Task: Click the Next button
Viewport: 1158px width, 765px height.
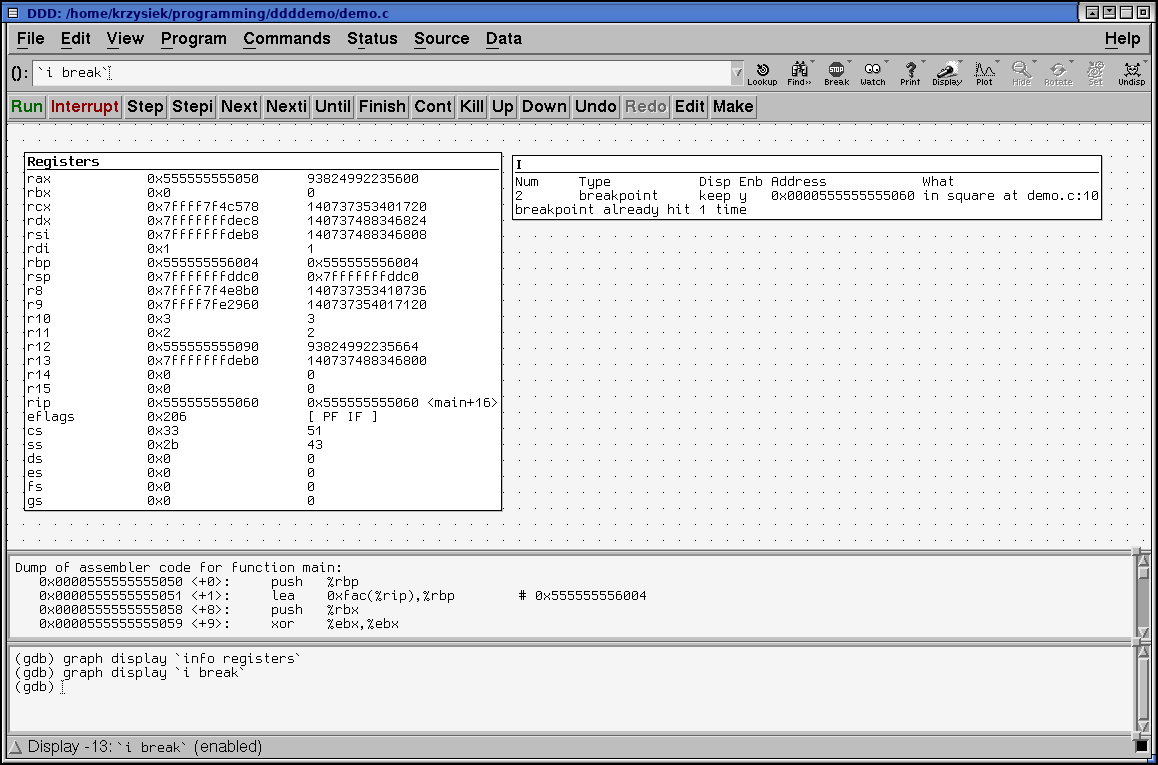Action: point(239,106)
